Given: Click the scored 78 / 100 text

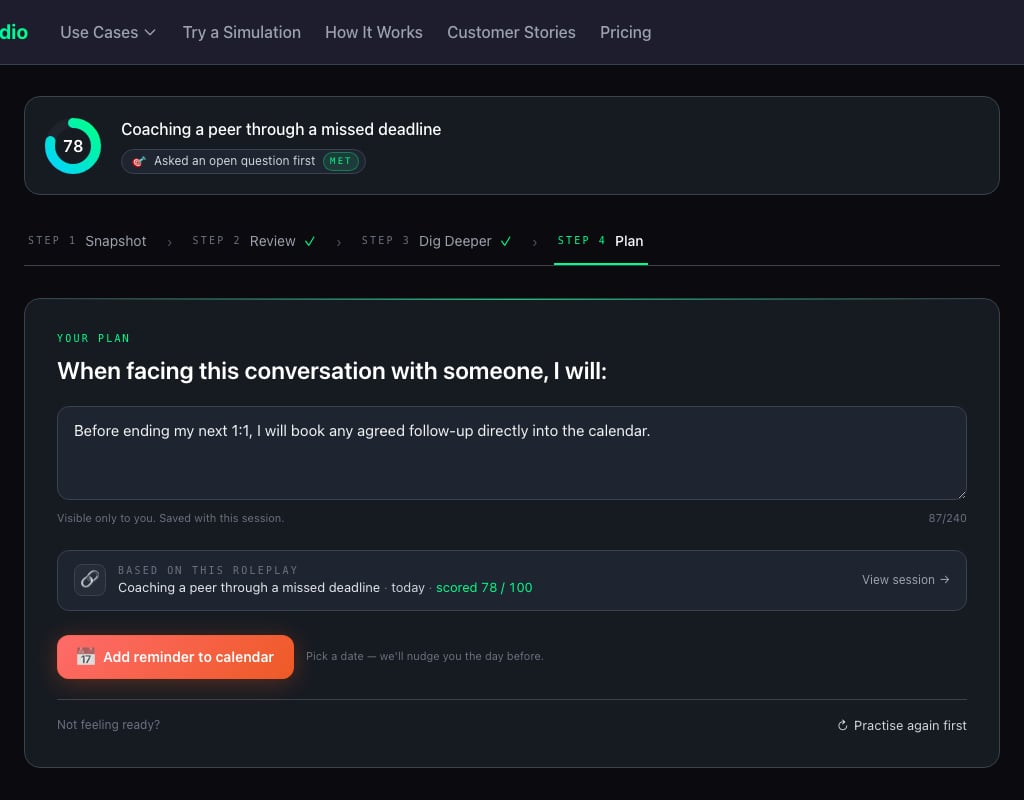Looking at the screenshot, I should [484, 588].
